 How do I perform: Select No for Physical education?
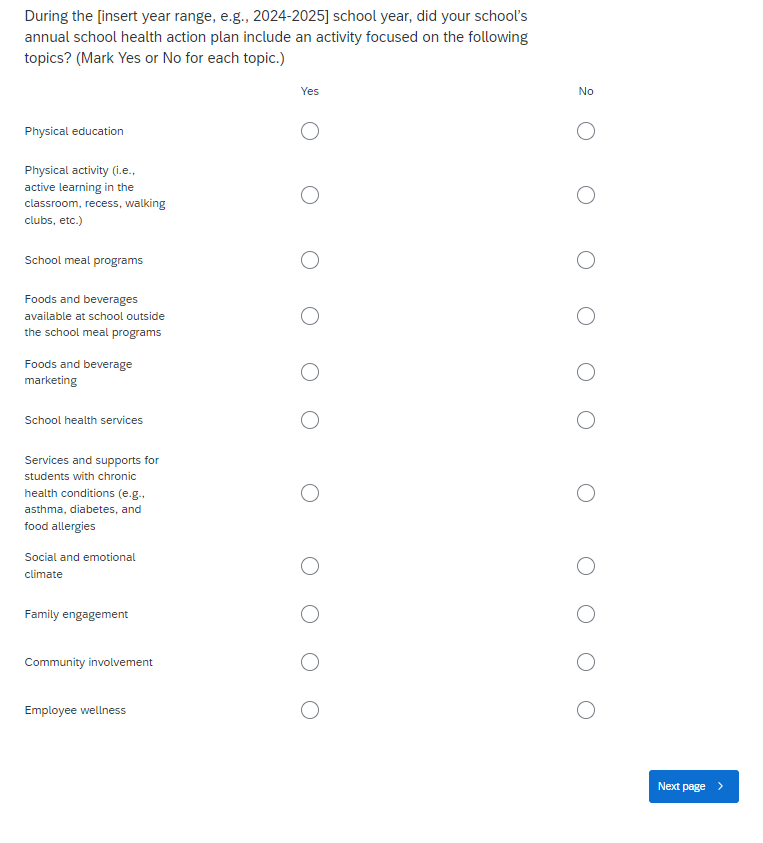586,131
